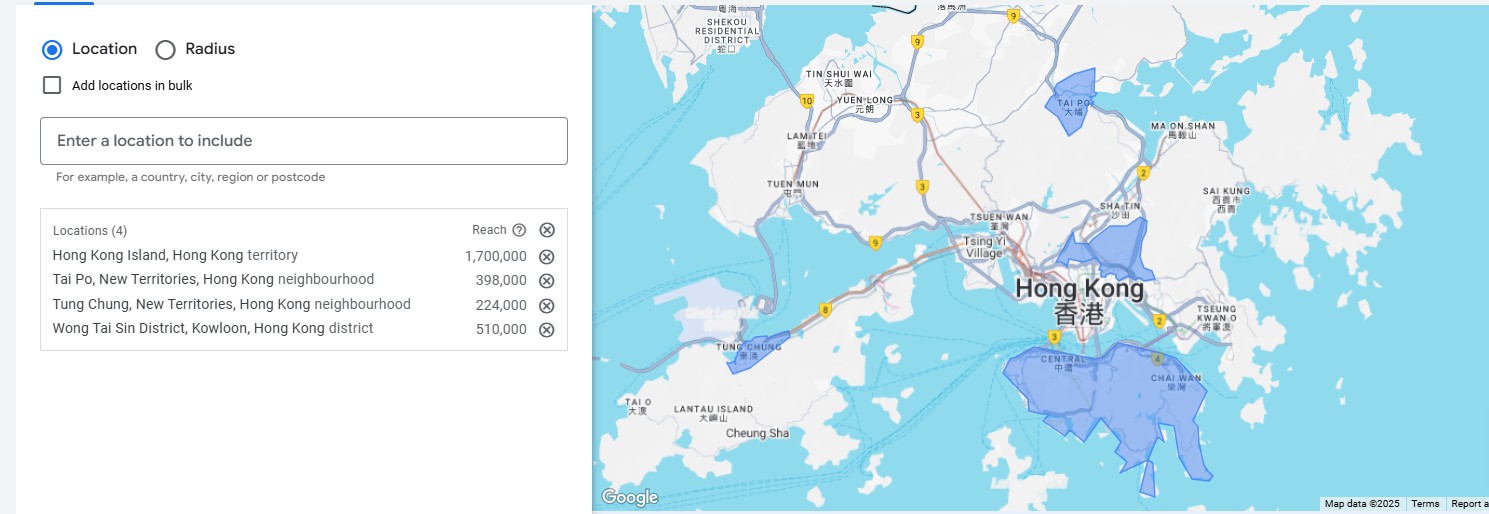The image size is (1489, 514).
Task: Select the Radius radio button
Action: pyautogui.click(x=165, y=49)
